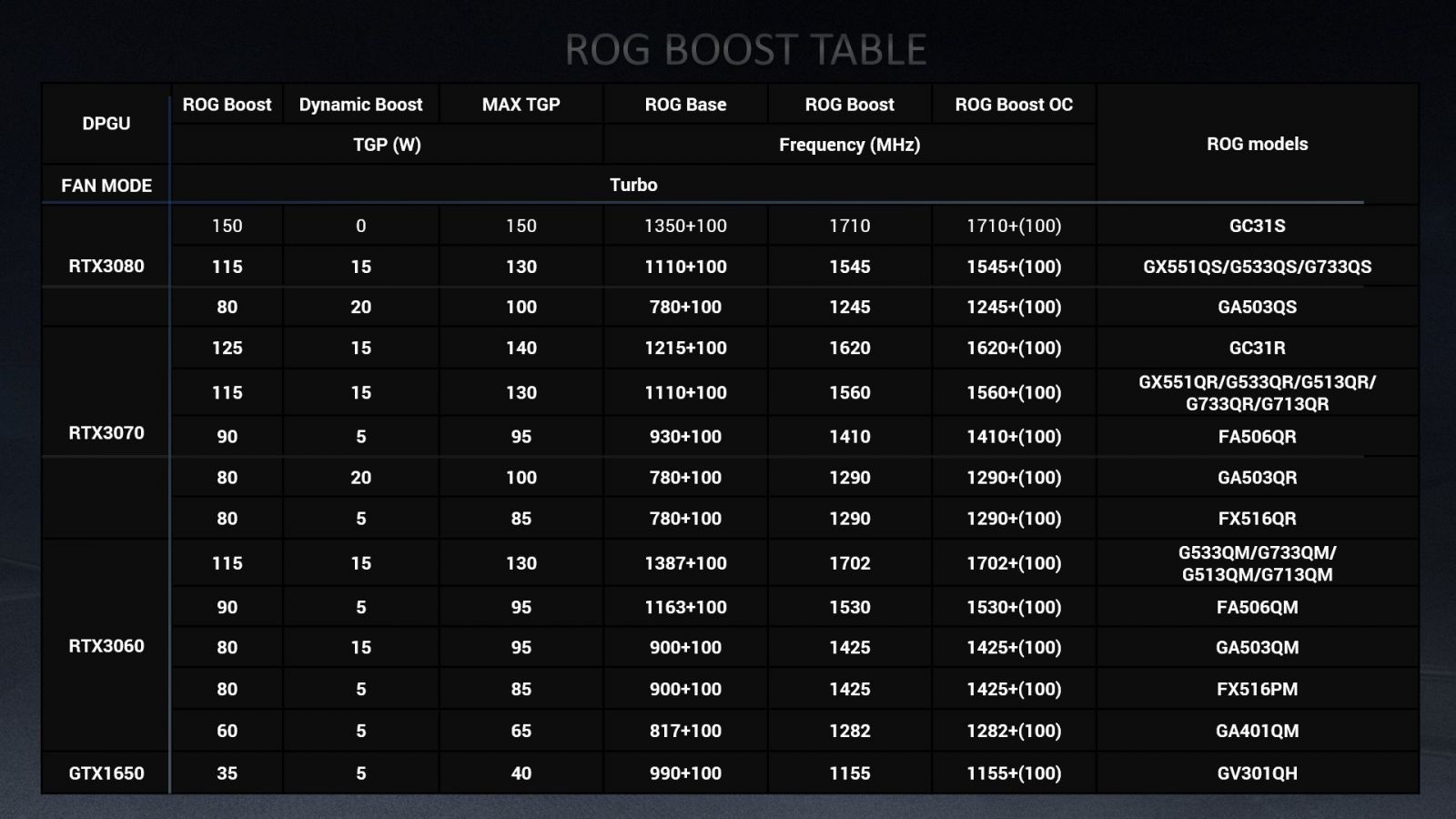Click the 1387+100 base frequency cell
Viewport: 1456px width, 819px height.
[x=685, y=563]
